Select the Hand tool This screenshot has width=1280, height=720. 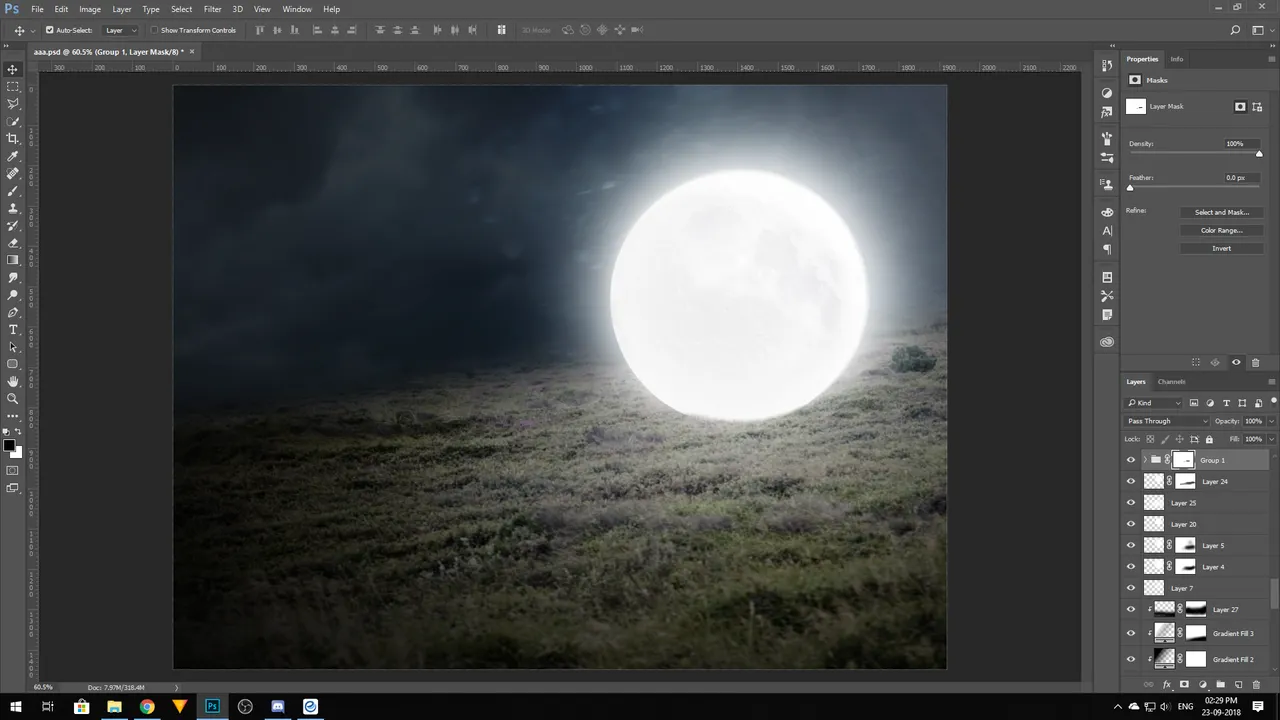coord(13,381)
